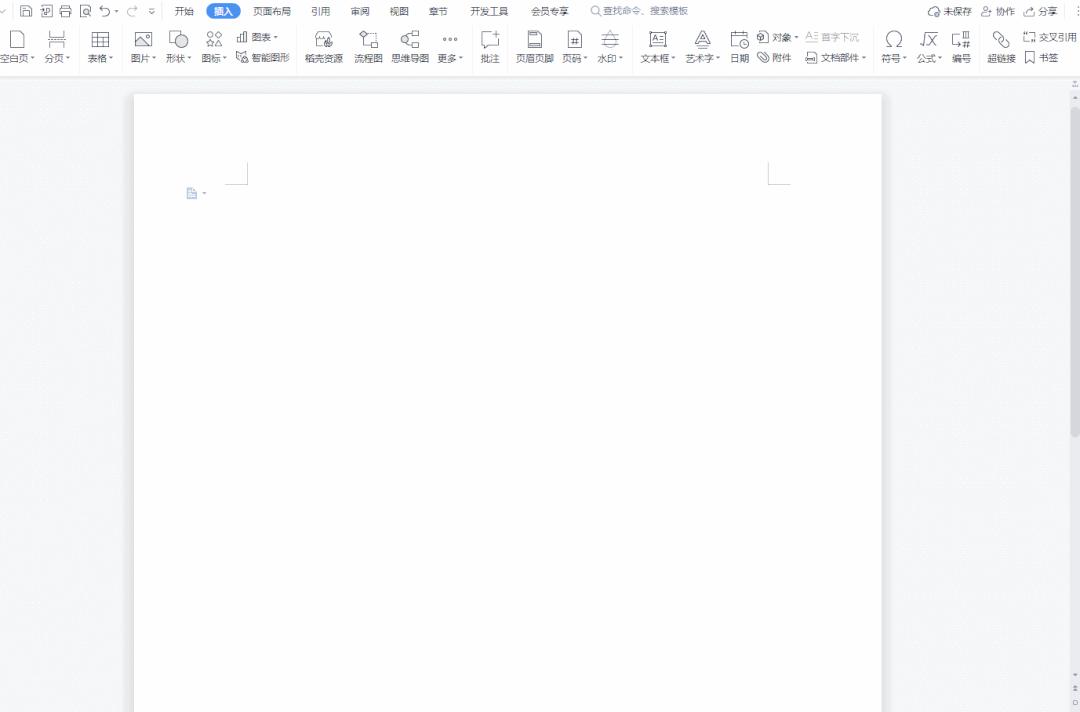Click the 未保存 (Unsaved) cloud button
Viewport: 1080px width, 712px height.
coord(949,11)
